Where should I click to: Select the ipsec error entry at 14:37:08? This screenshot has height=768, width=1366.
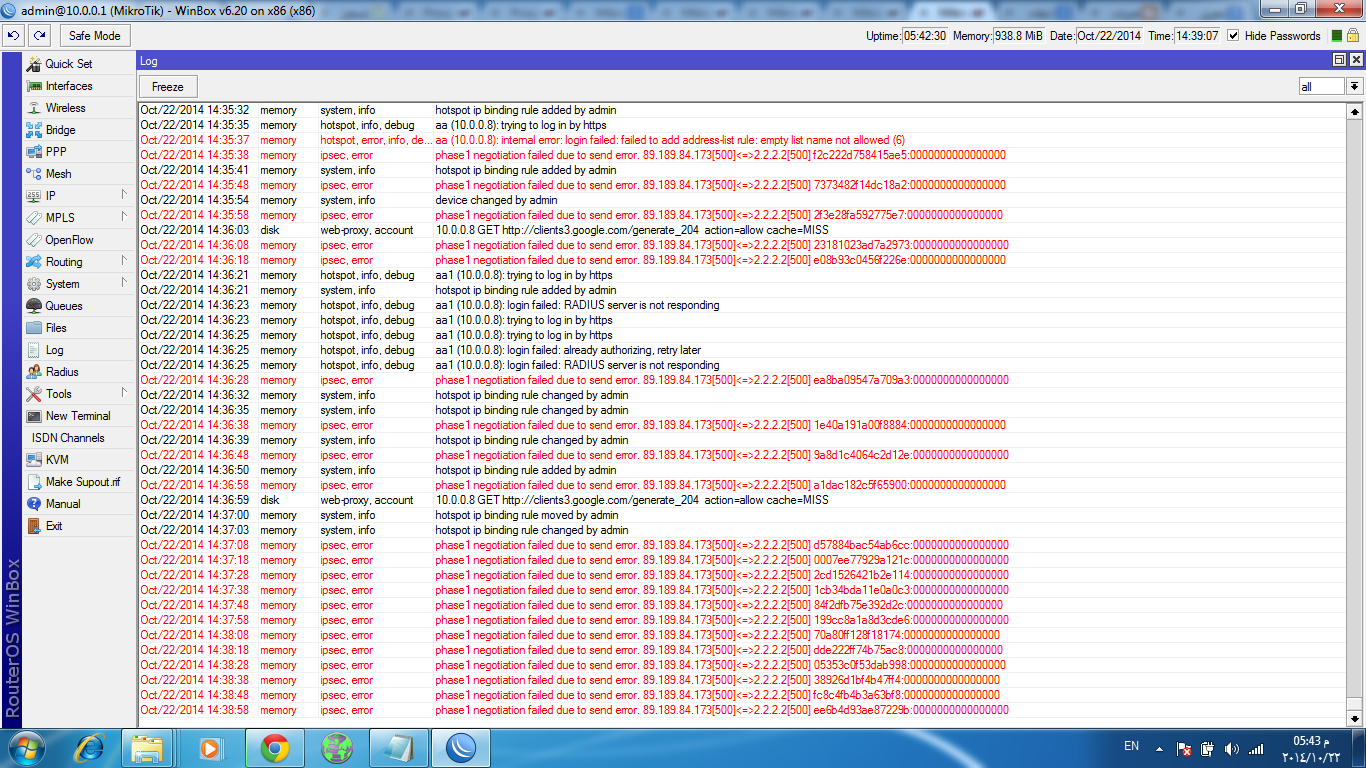point(742,545)
